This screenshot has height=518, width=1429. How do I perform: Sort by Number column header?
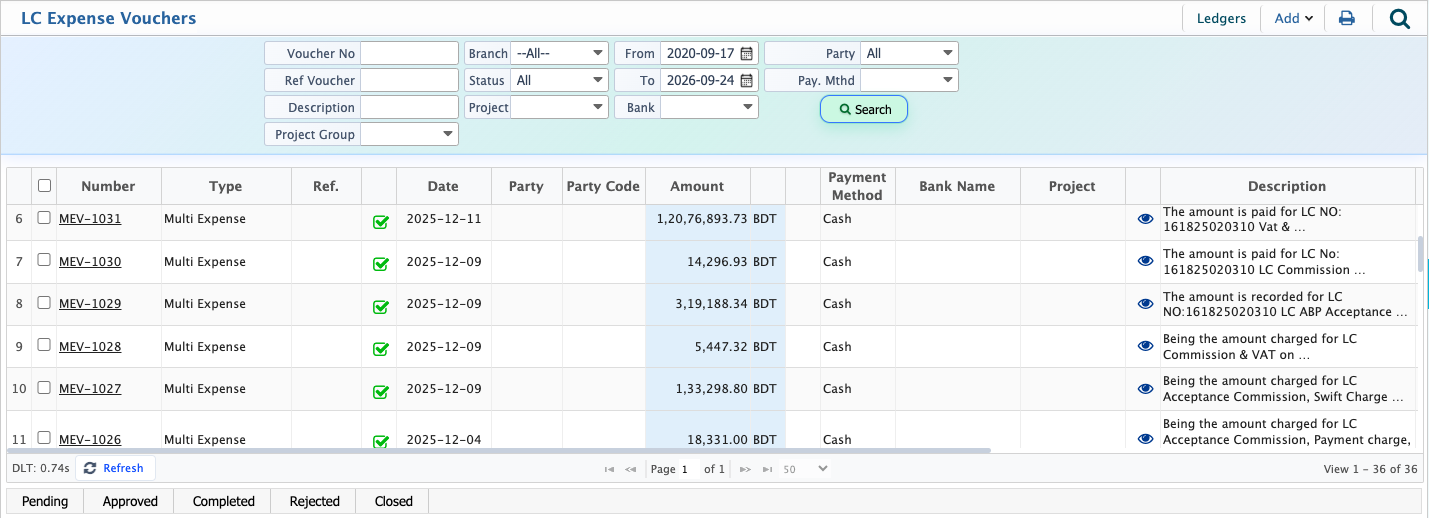[108, 186]
